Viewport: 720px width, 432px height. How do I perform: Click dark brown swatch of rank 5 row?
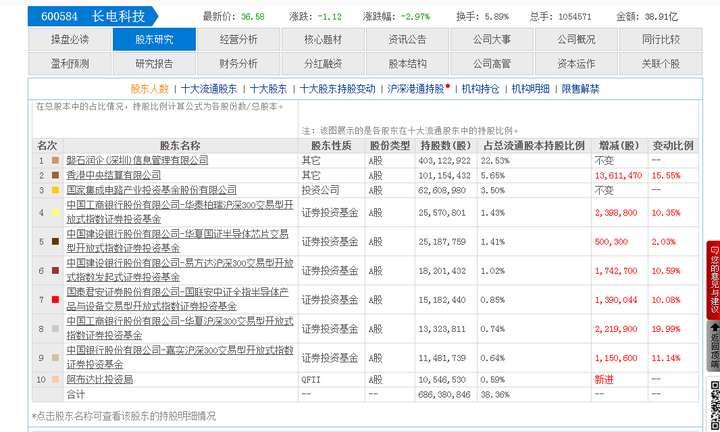point(55,241)
